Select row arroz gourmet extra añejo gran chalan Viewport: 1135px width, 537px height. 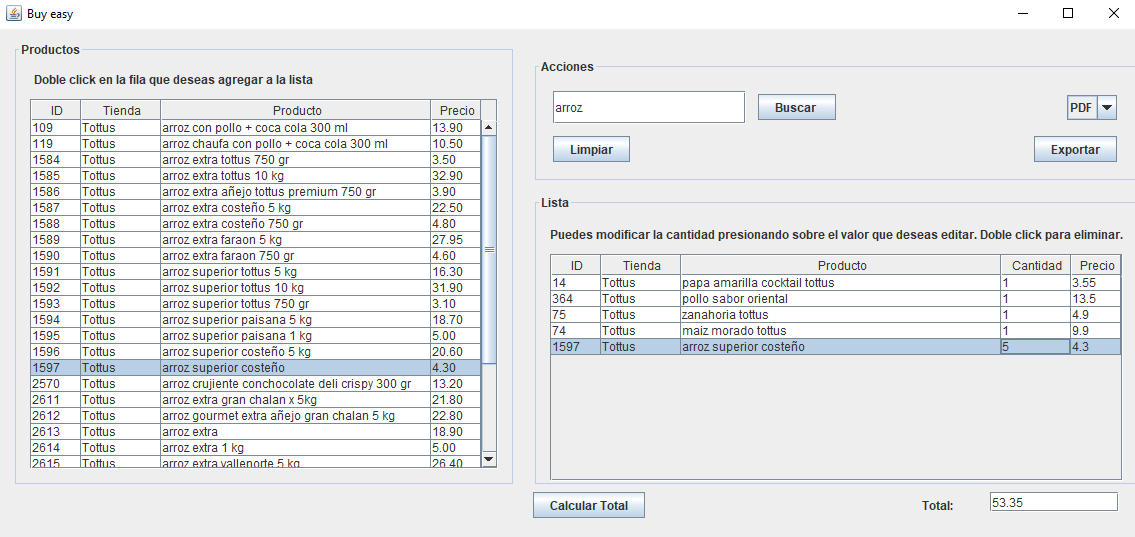click(256, 415)
